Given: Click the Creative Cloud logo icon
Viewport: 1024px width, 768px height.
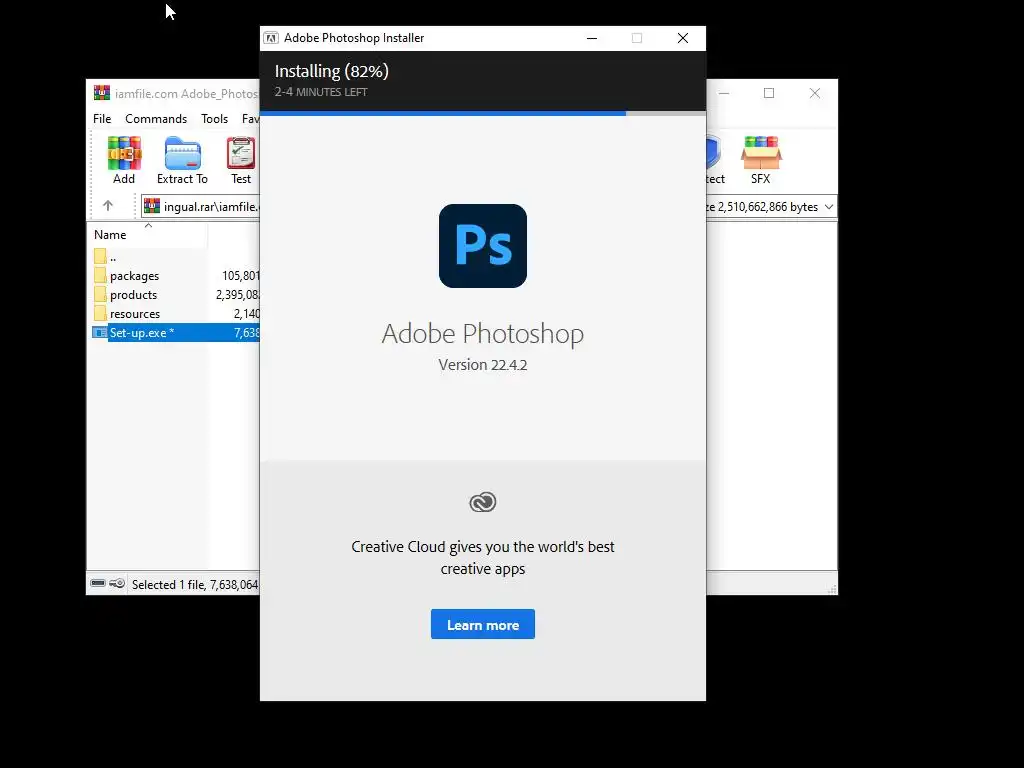Looking at the screenshot, I should 483,502.
